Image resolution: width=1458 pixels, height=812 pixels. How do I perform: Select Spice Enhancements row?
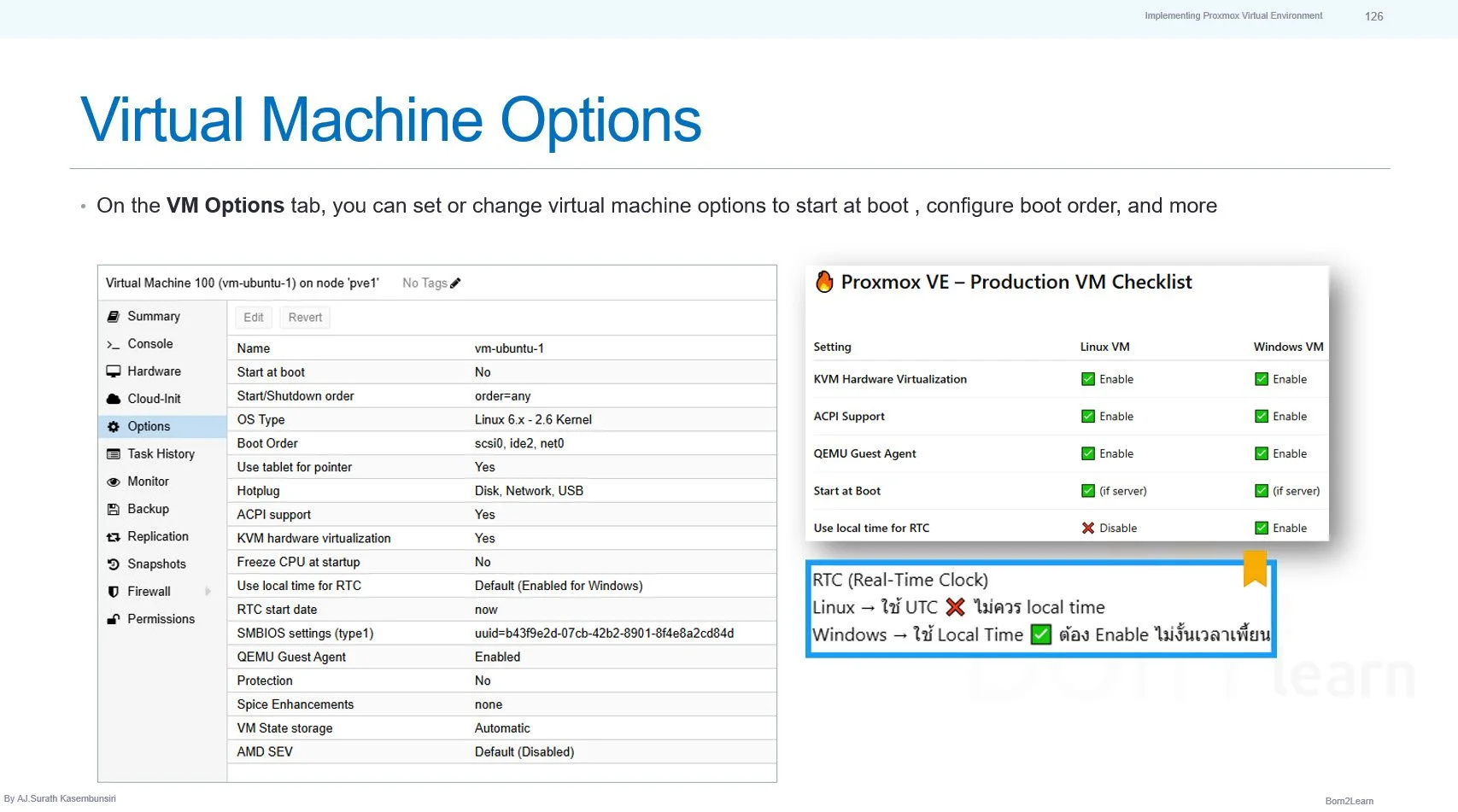coord(502,704)
